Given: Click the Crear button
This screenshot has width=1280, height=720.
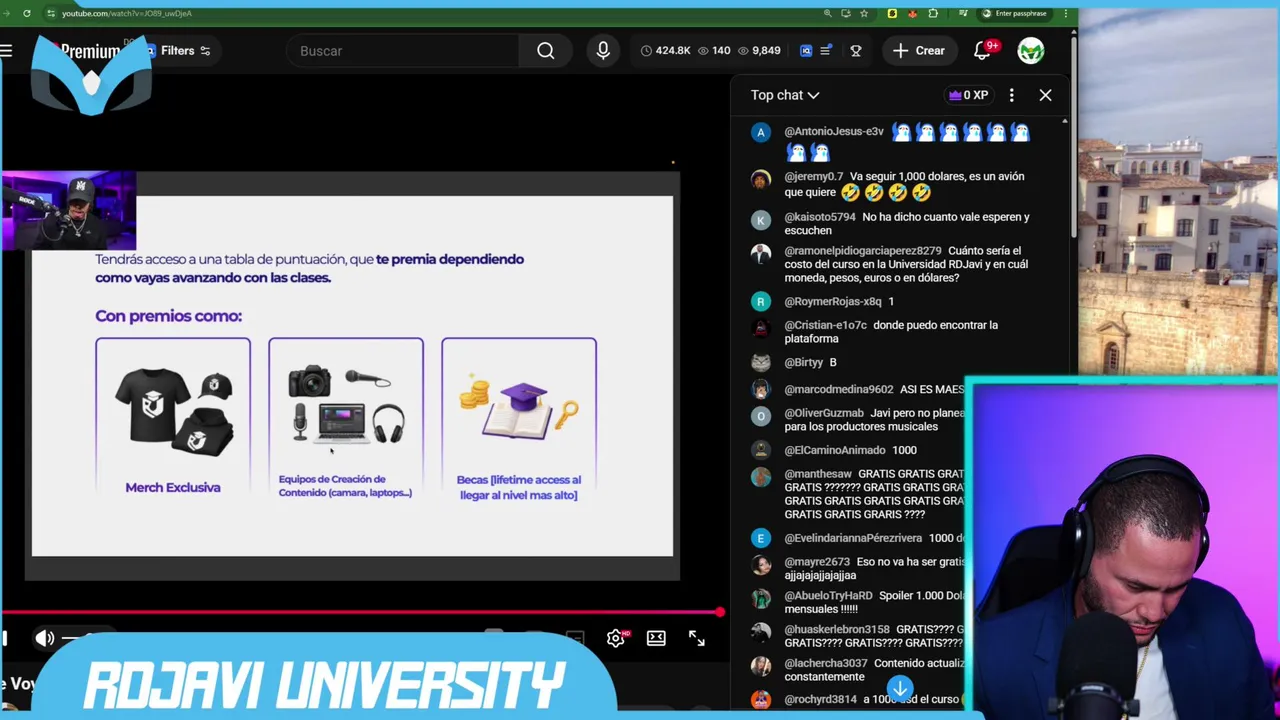Looking at the screenshot, I should (x=919, y=50).
